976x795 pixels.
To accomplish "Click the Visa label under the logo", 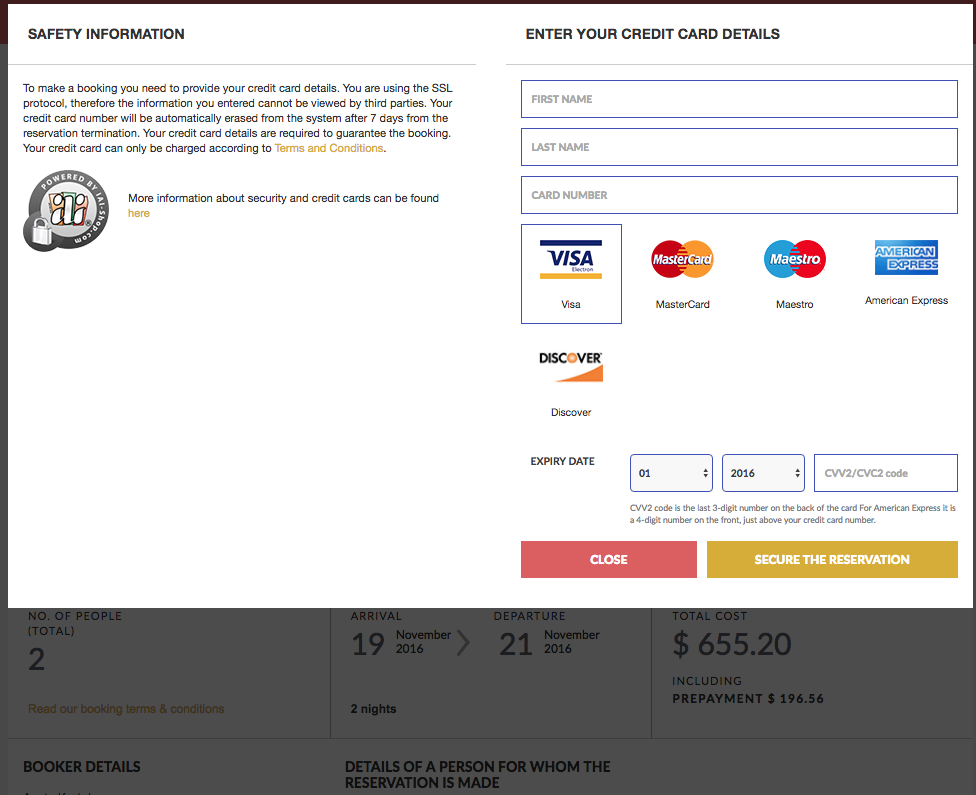I will pyautogui.click(x=571, y=304).
